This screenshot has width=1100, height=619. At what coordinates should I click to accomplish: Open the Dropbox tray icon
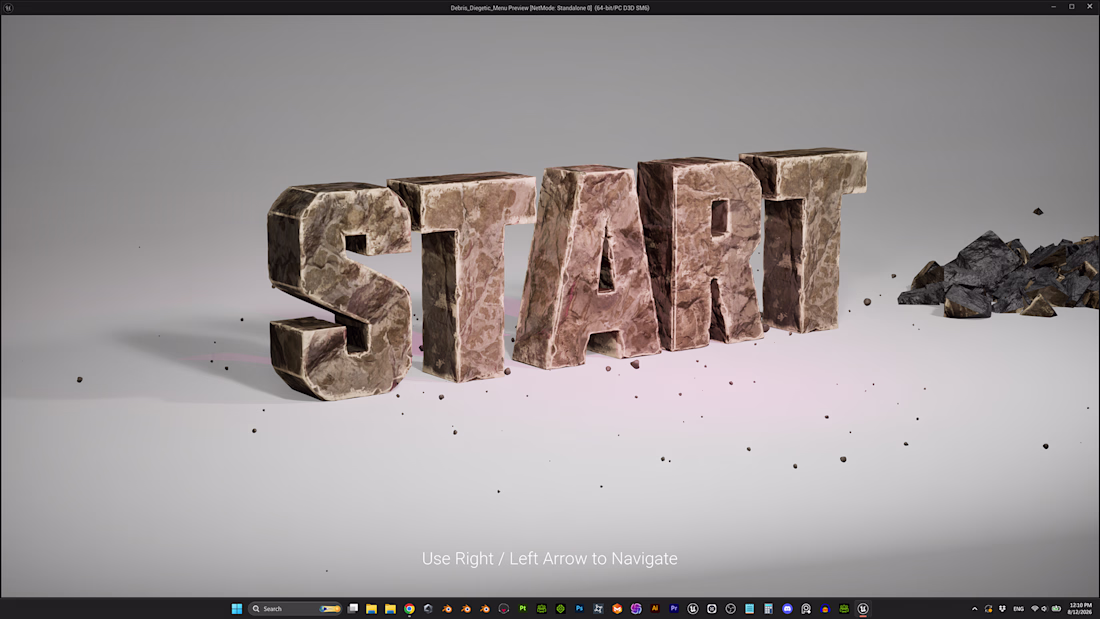pos(1002,608)
